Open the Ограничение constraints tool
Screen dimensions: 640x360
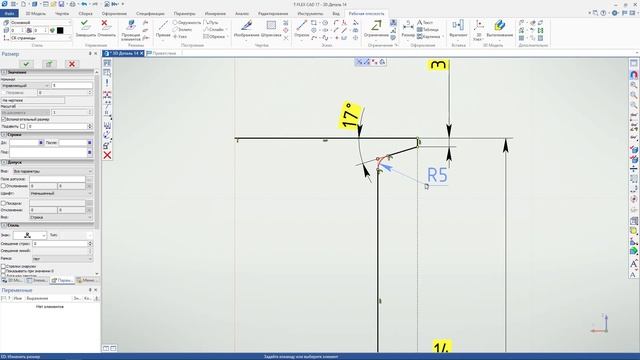[376, 29]
